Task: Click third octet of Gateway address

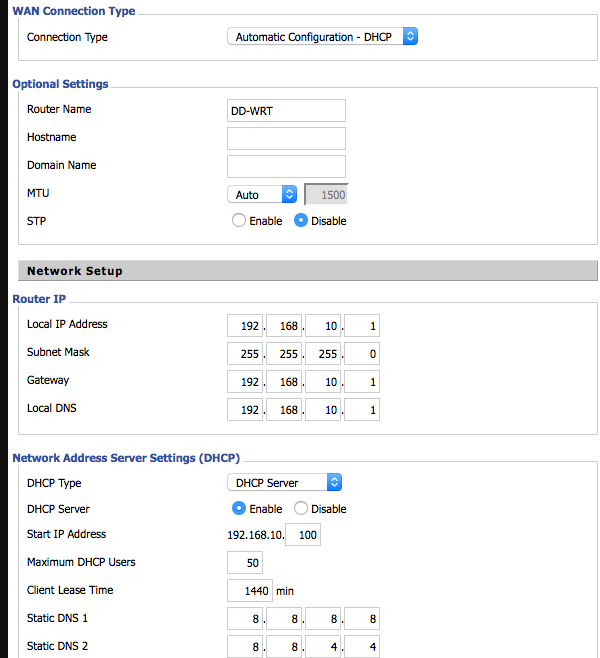Action: pos(323,382)
